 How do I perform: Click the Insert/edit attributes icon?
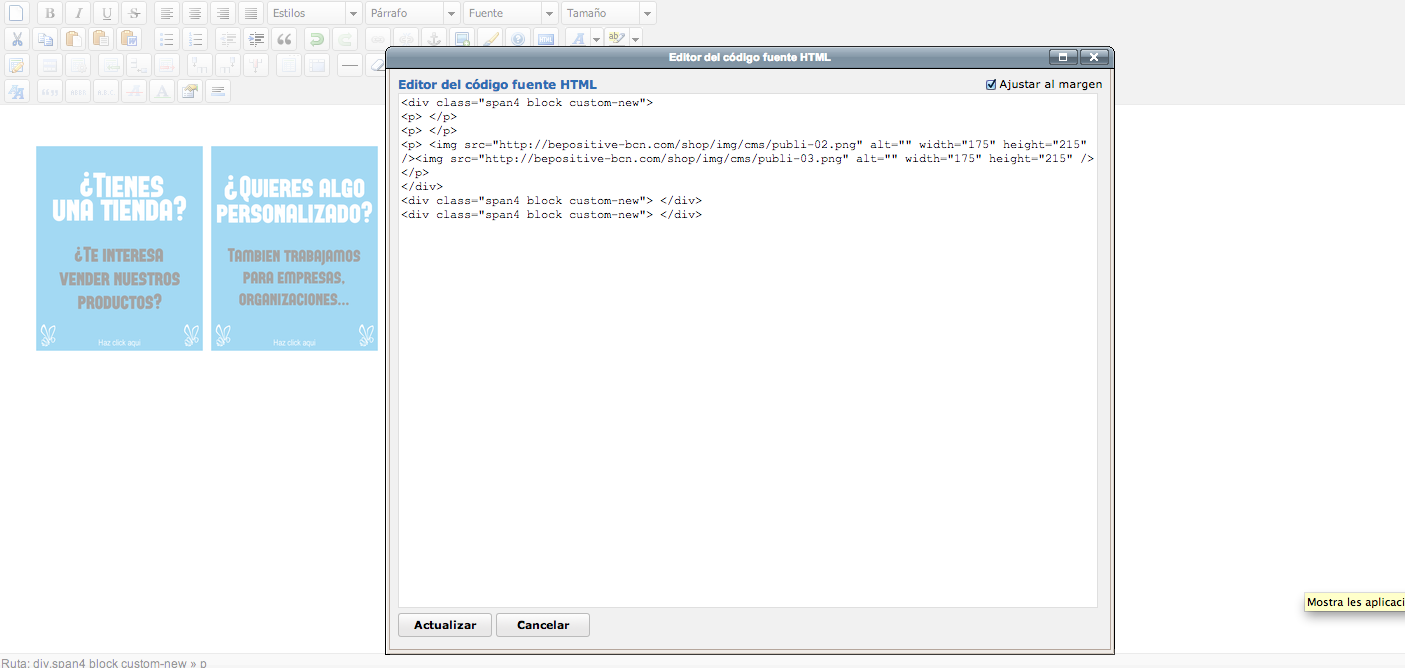tap(190, 91)
